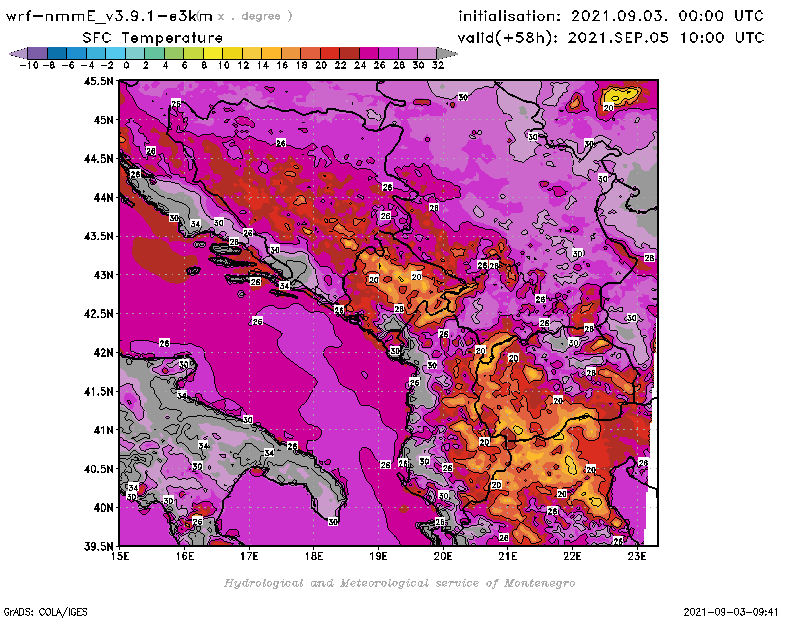
Task: Click the gray arrow end above 32
Action: [447, 53]
